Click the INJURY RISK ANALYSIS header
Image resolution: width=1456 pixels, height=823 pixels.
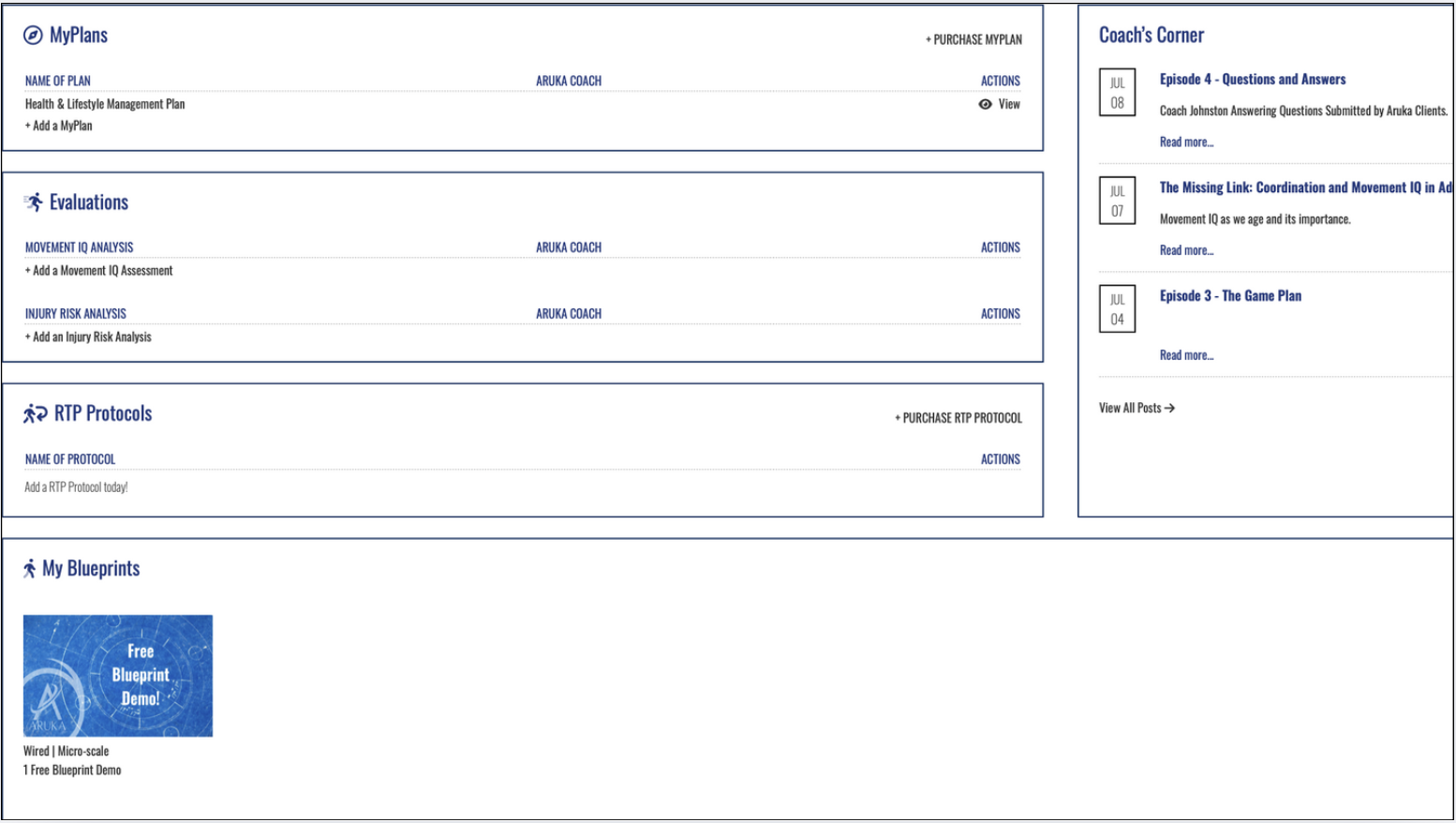coord(76,314)
